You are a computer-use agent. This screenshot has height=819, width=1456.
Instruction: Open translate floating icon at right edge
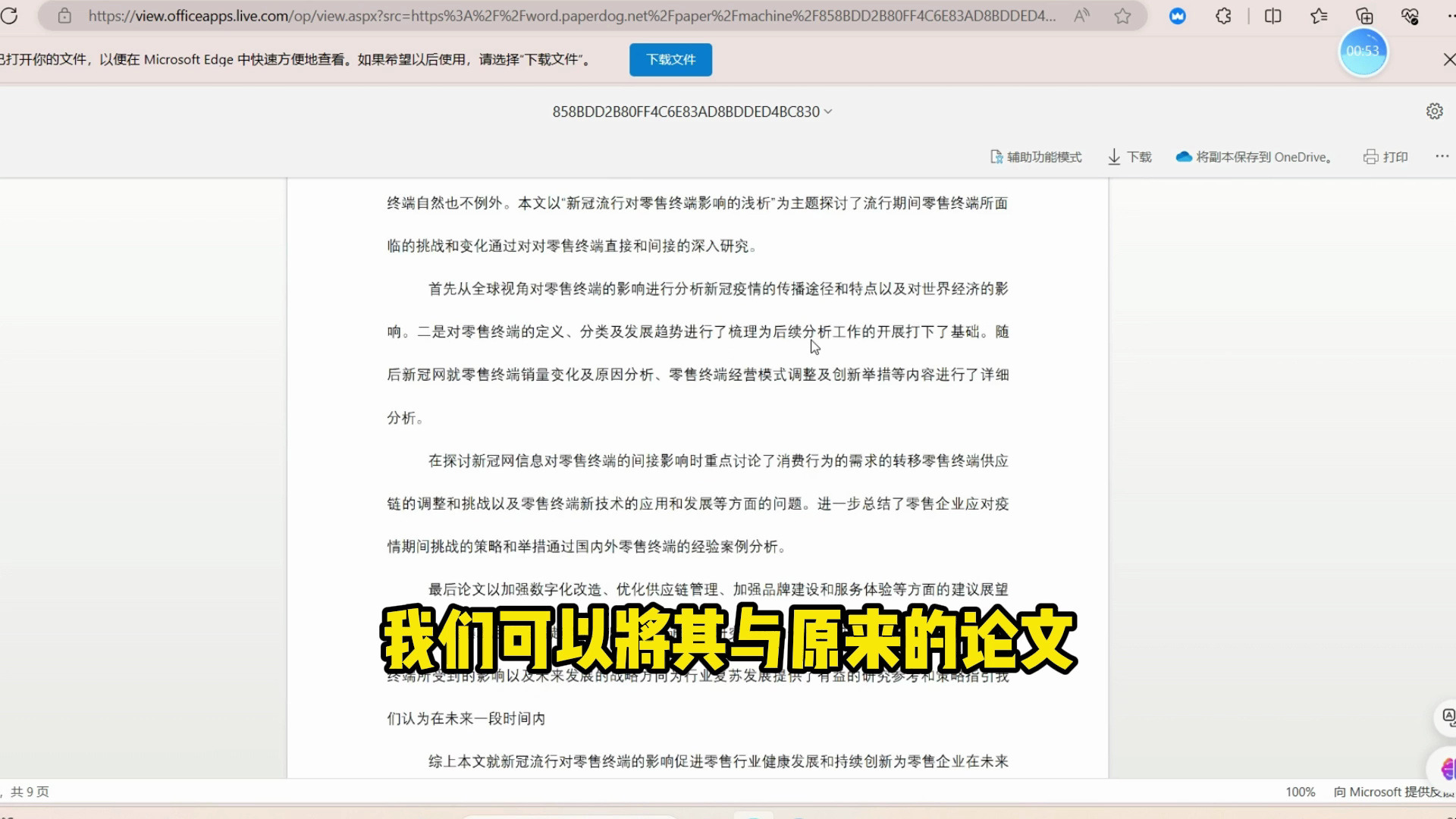point(1447,717)
